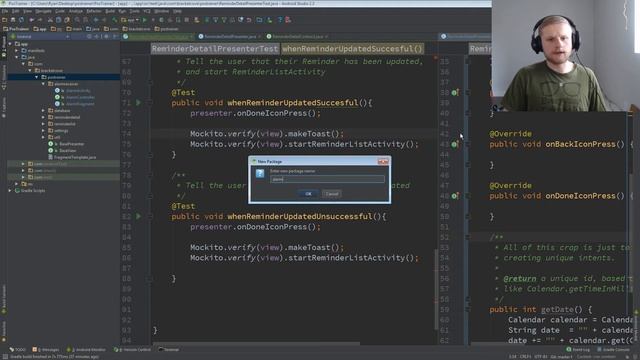Open the Edit menu
The image size is (640, 360).
pyautogui.click(x=16, y=11)
